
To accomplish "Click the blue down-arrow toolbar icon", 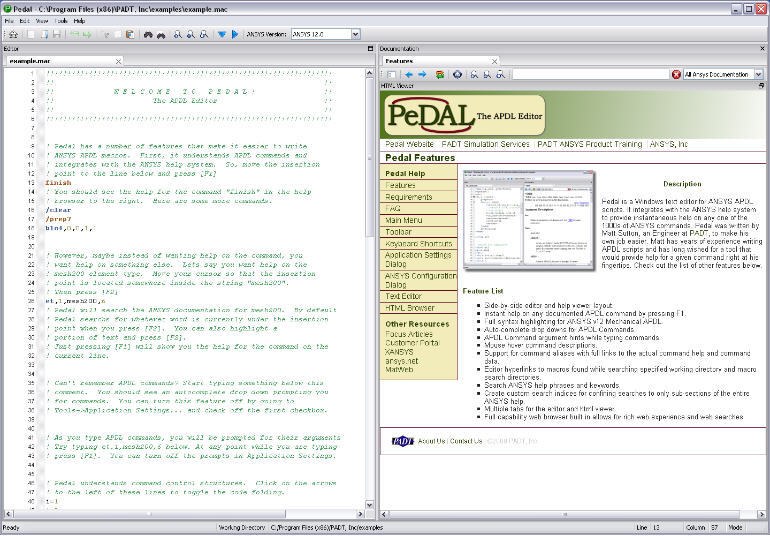I will click(222, 34).
